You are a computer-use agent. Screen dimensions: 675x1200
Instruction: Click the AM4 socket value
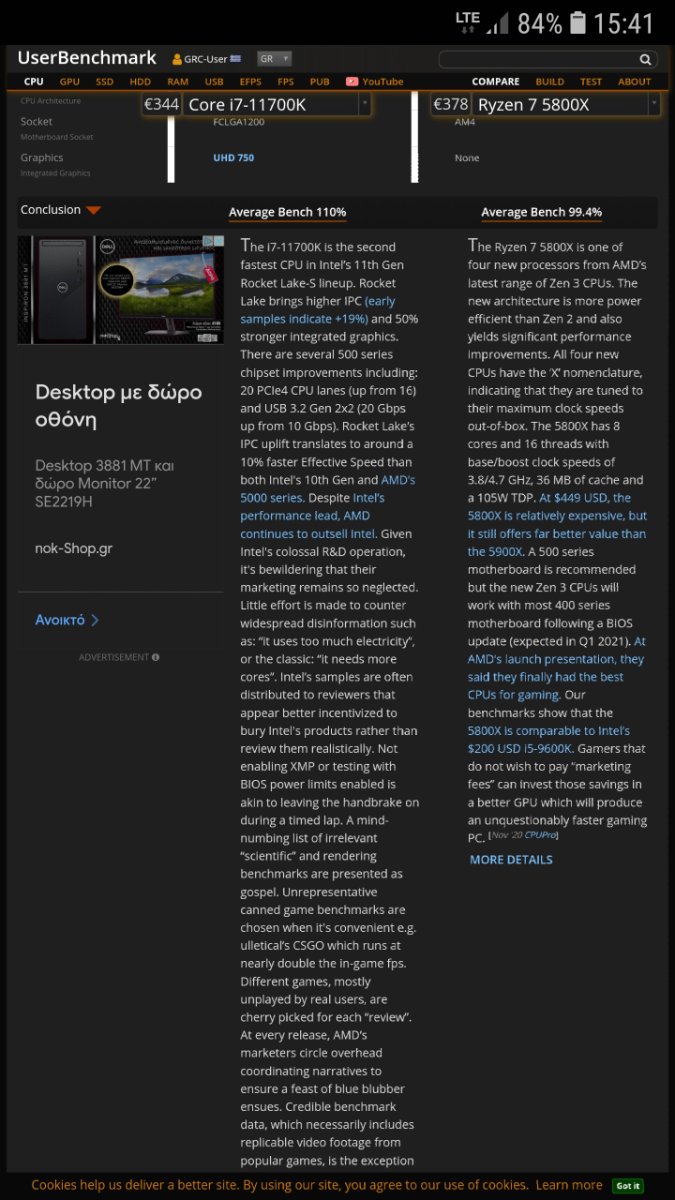click(464, 122)
